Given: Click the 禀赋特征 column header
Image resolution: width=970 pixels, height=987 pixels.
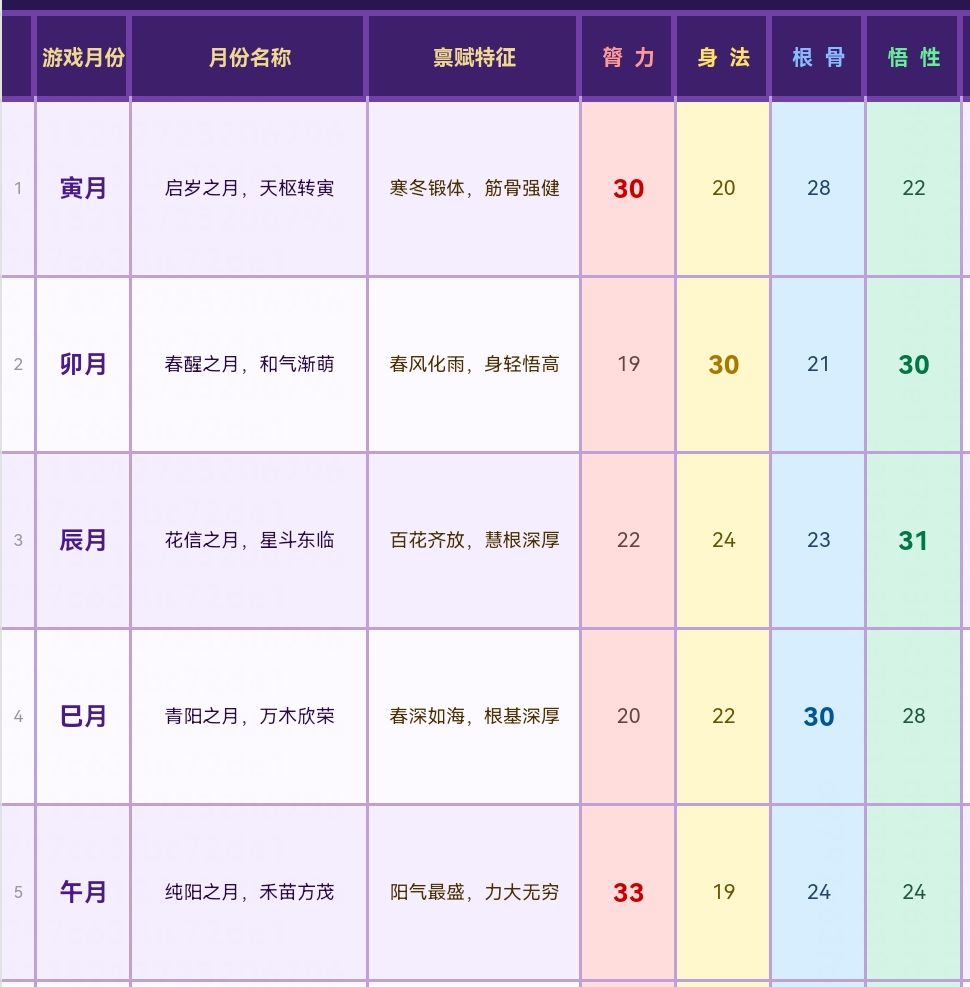Looking at the screenshot, I should point(474,57).
